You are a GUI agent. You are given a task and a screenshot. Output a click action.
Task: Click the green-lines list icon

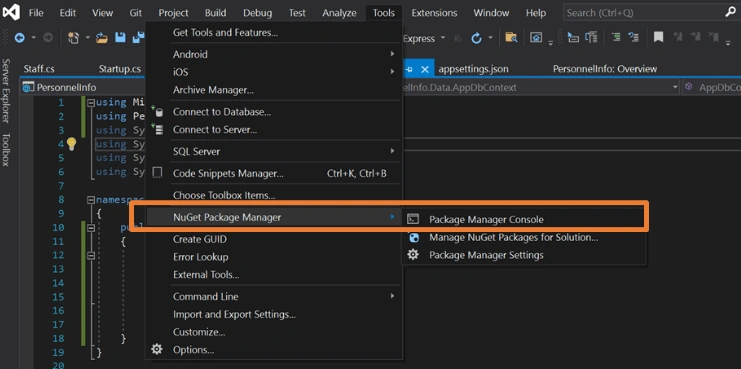616,37
